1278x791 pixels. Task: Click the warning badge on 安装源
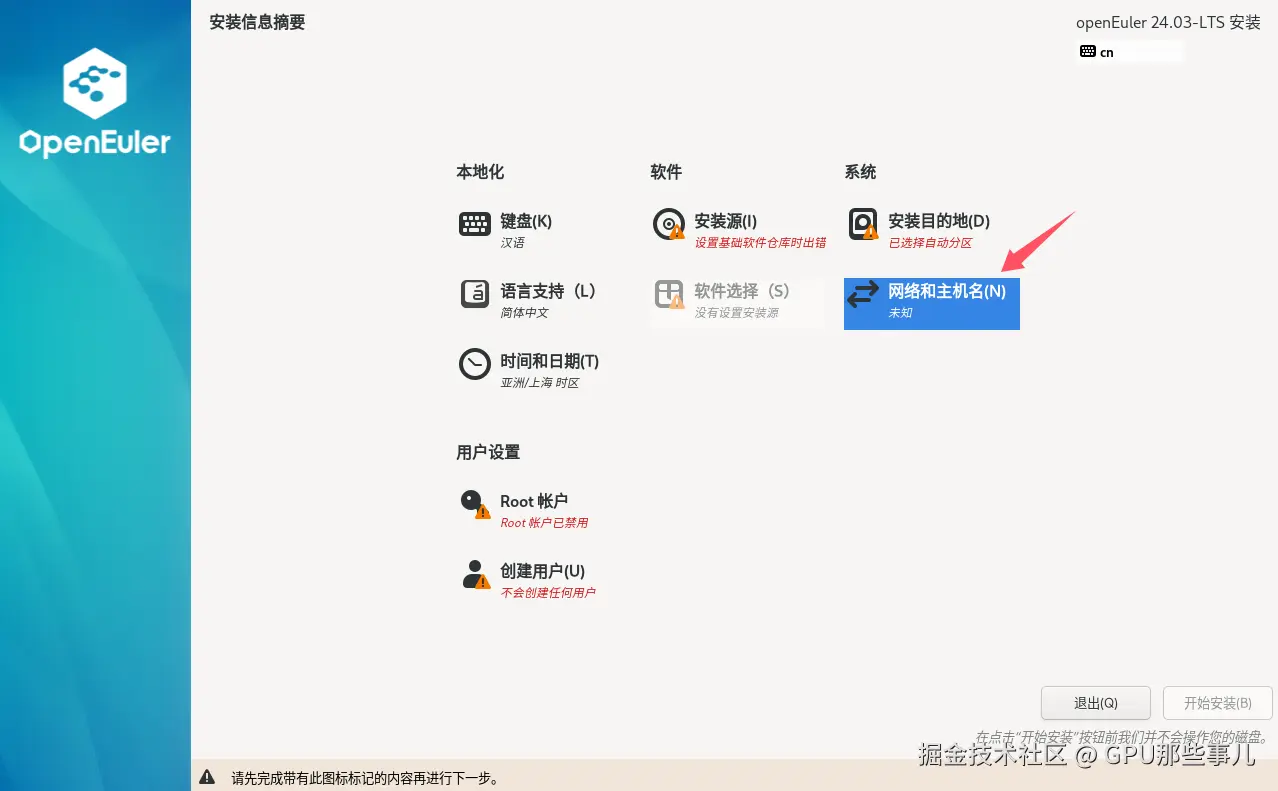coord(678,235)
